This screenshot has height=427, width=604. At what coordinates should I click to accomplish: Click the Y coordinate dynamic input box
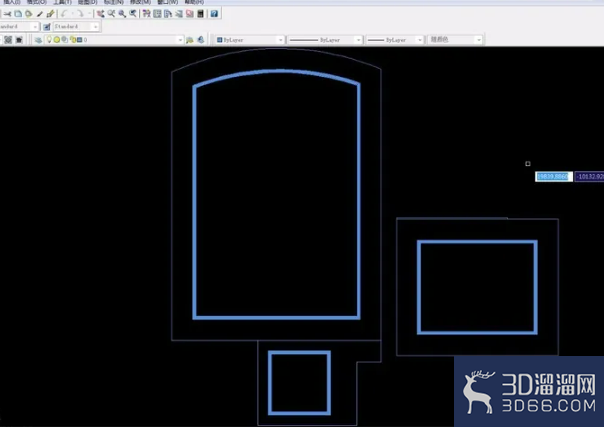pos(589,177)
